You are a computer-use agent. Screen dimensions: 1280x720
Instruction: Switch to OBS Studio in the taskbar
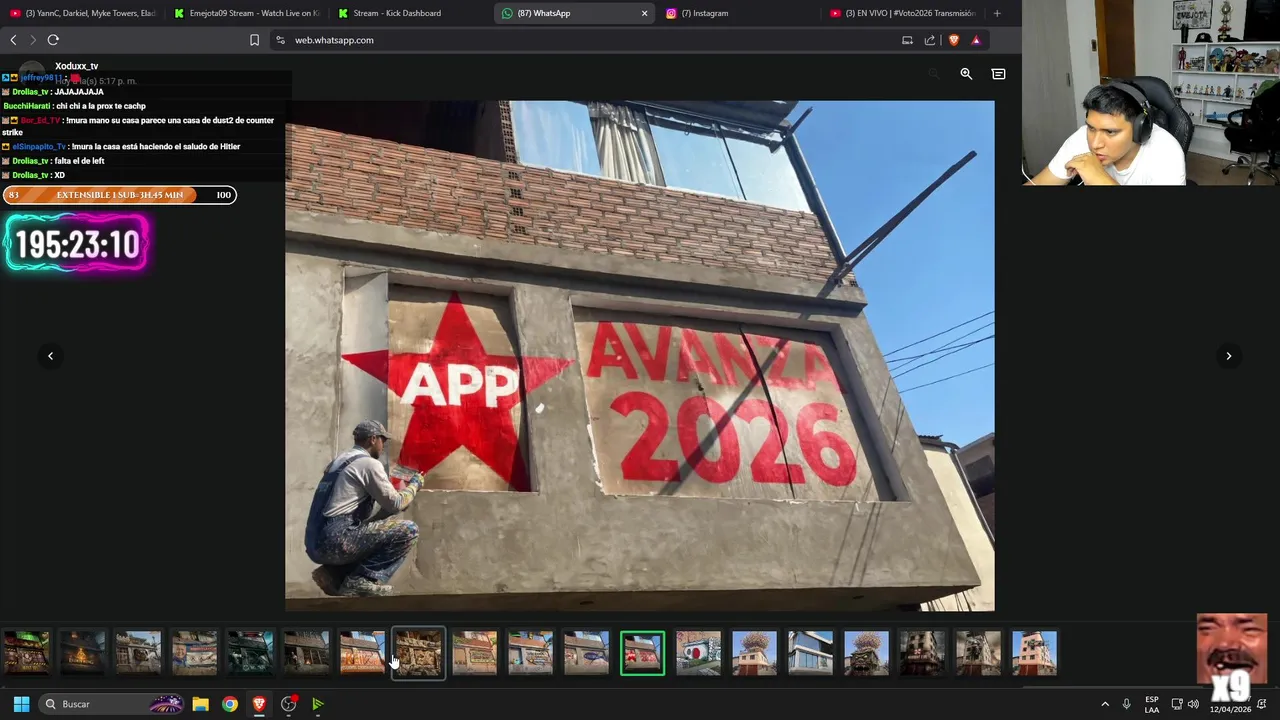pos(289,704)
